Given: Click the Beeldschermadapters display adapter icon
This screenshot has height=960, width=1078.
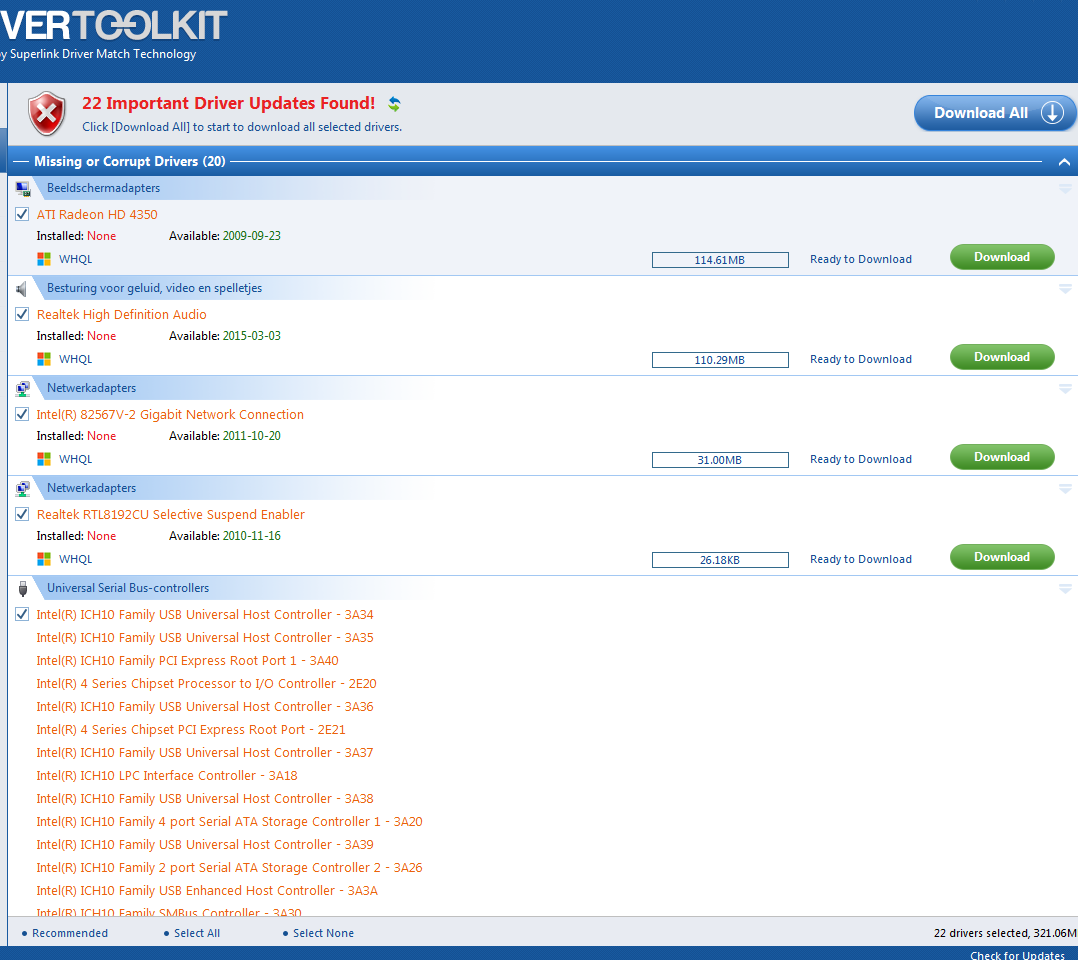Looking at the screenshot, I should pos(23,188).
